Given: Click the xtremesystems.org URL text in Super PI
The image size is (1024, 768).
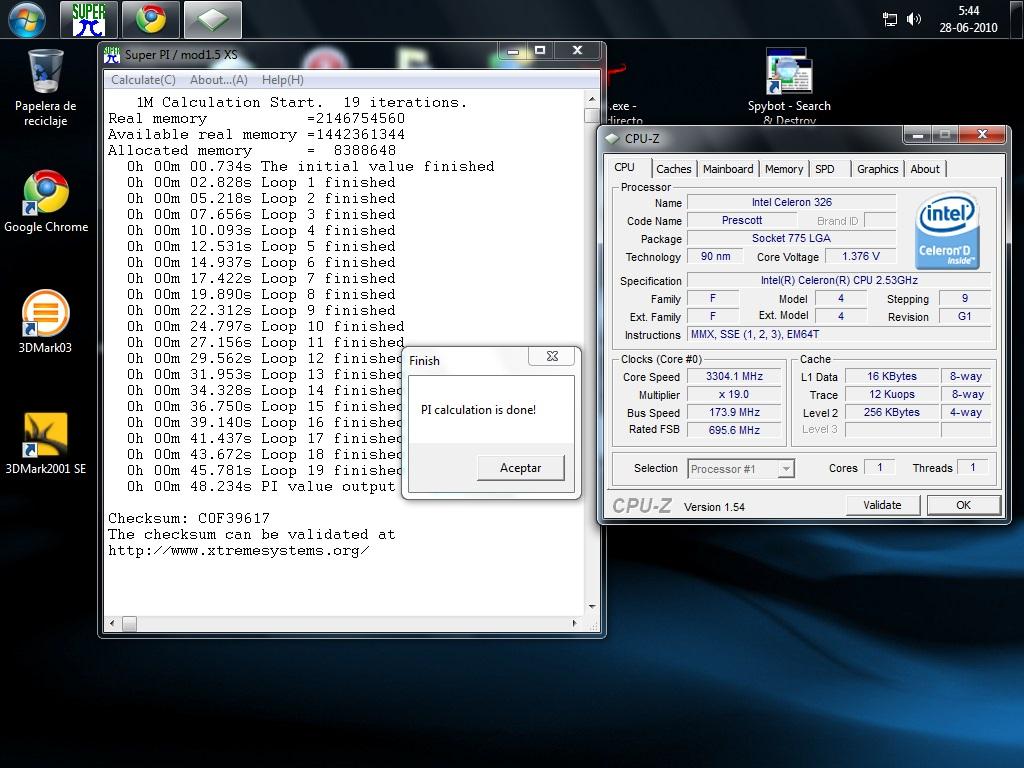Looking at the screenshot, I should point(238,551).
